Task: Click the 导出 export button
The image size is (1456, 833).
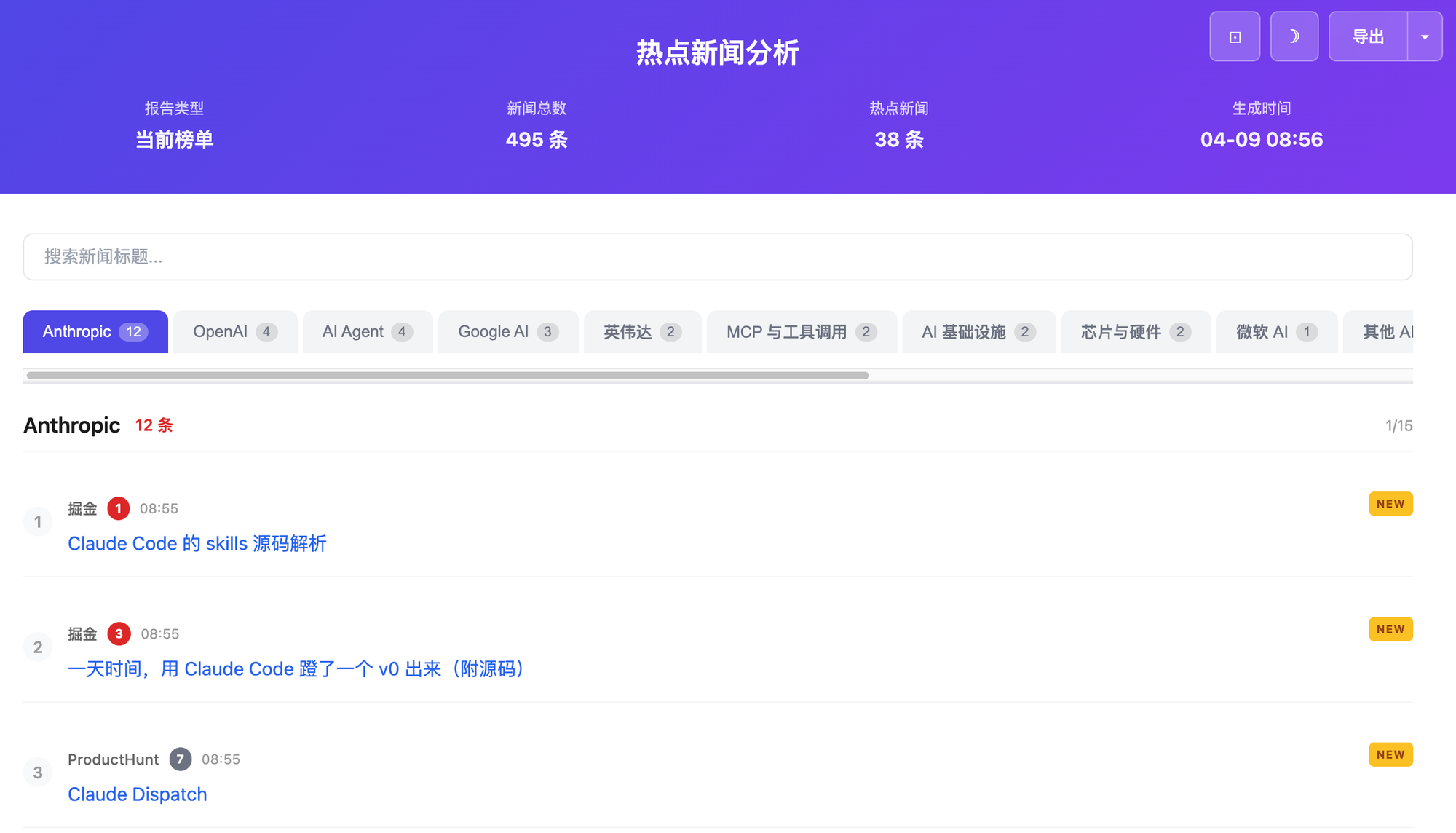Action: click(1368, 36)
